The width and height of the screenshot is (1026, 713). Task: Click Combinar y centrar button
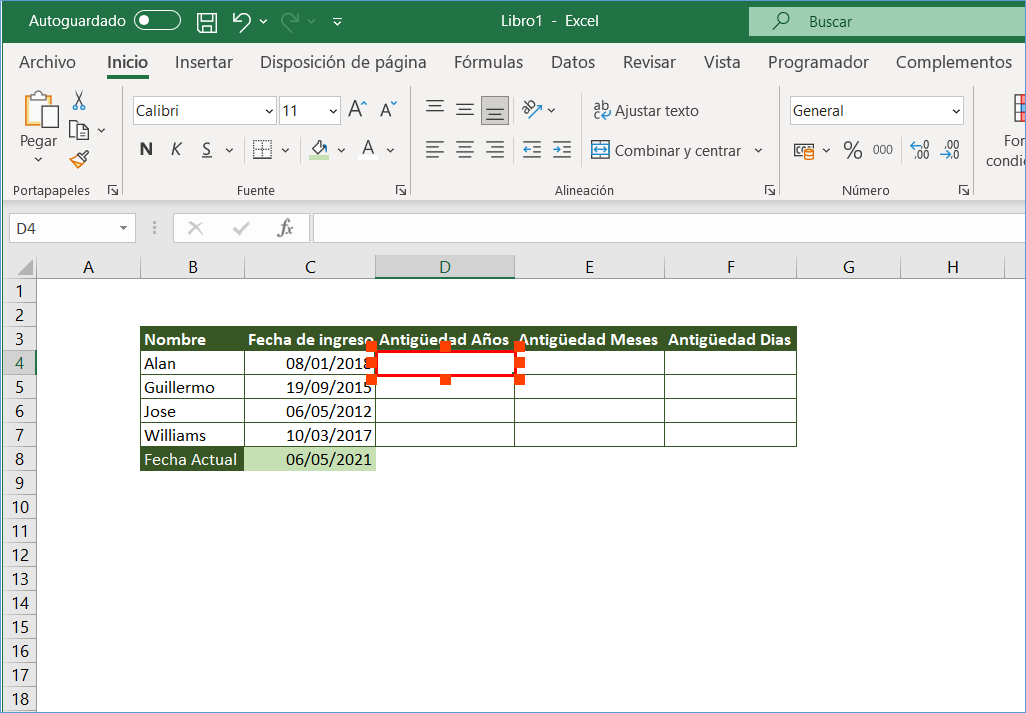click(666, 151)
